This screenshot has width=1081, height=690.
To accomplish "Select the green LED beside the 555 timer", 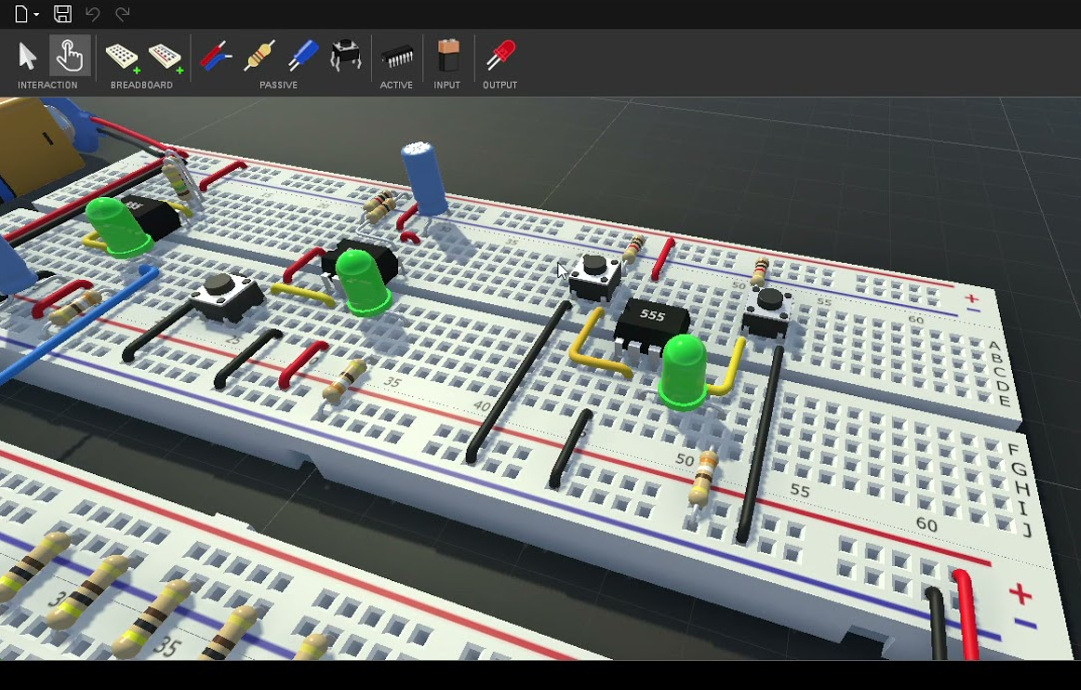I will [x=684, y=370].
